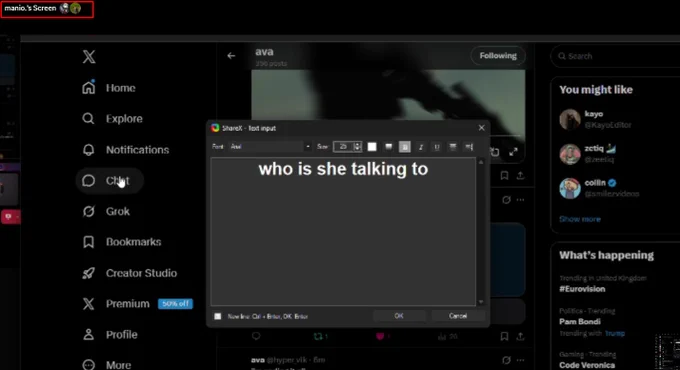This screenshot has width=680, height=370.
Task: Open zctiq's suggested profile
Action: [x=600, y=154]
